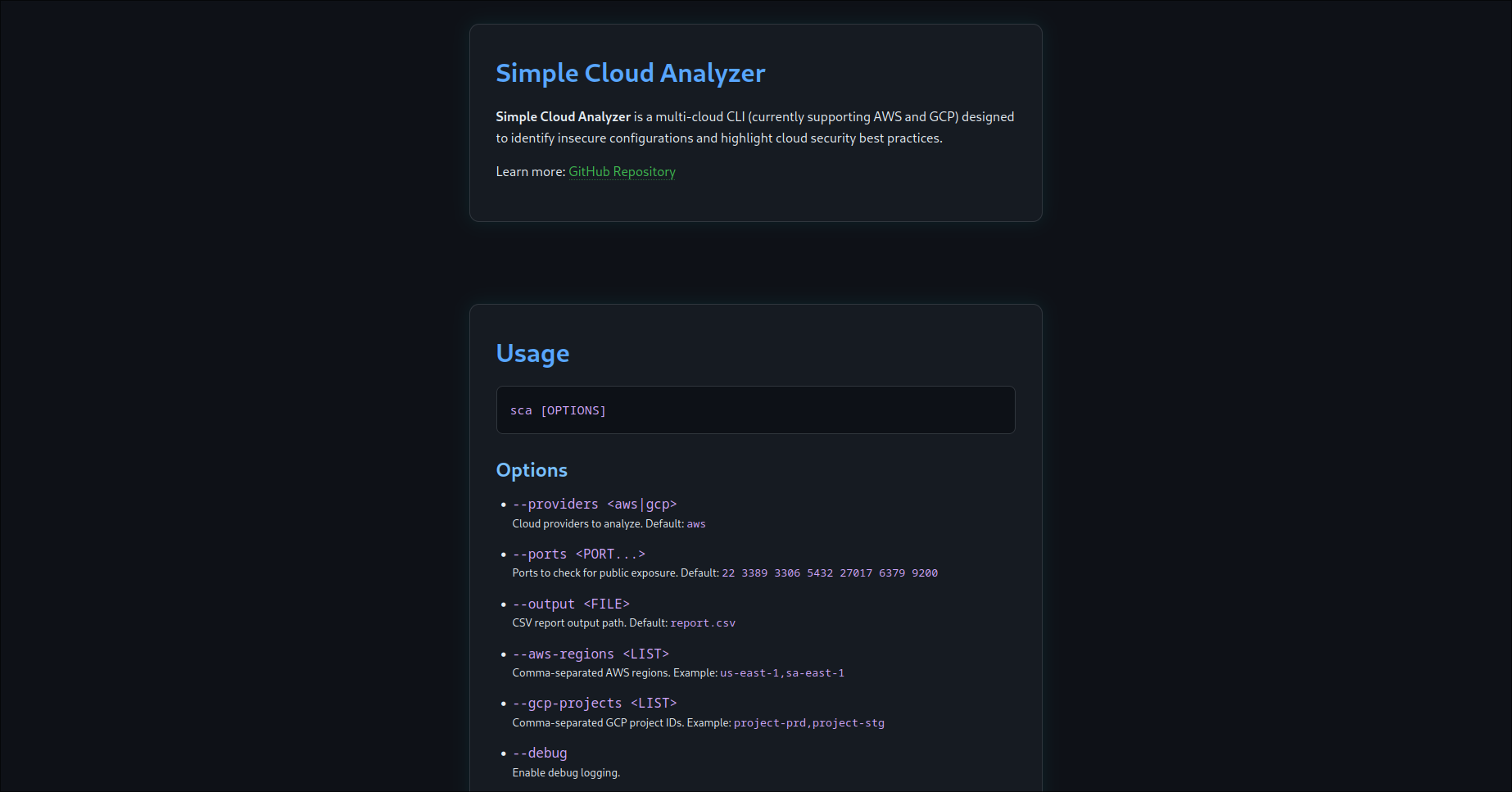Click the 'report.csv' default value
1512x792 pixels.
click(x=703, y=623)
